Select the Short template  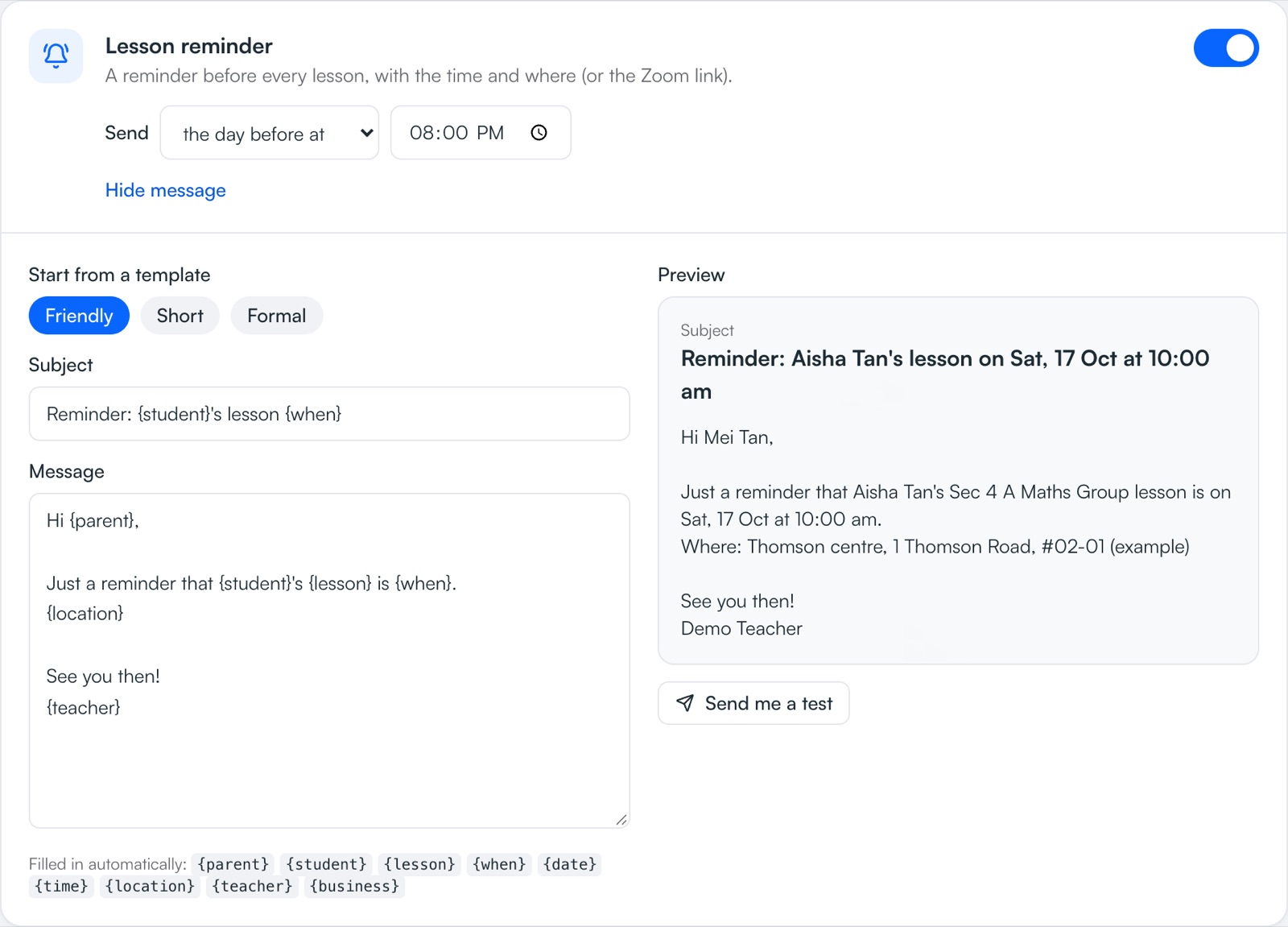[180, 316]
